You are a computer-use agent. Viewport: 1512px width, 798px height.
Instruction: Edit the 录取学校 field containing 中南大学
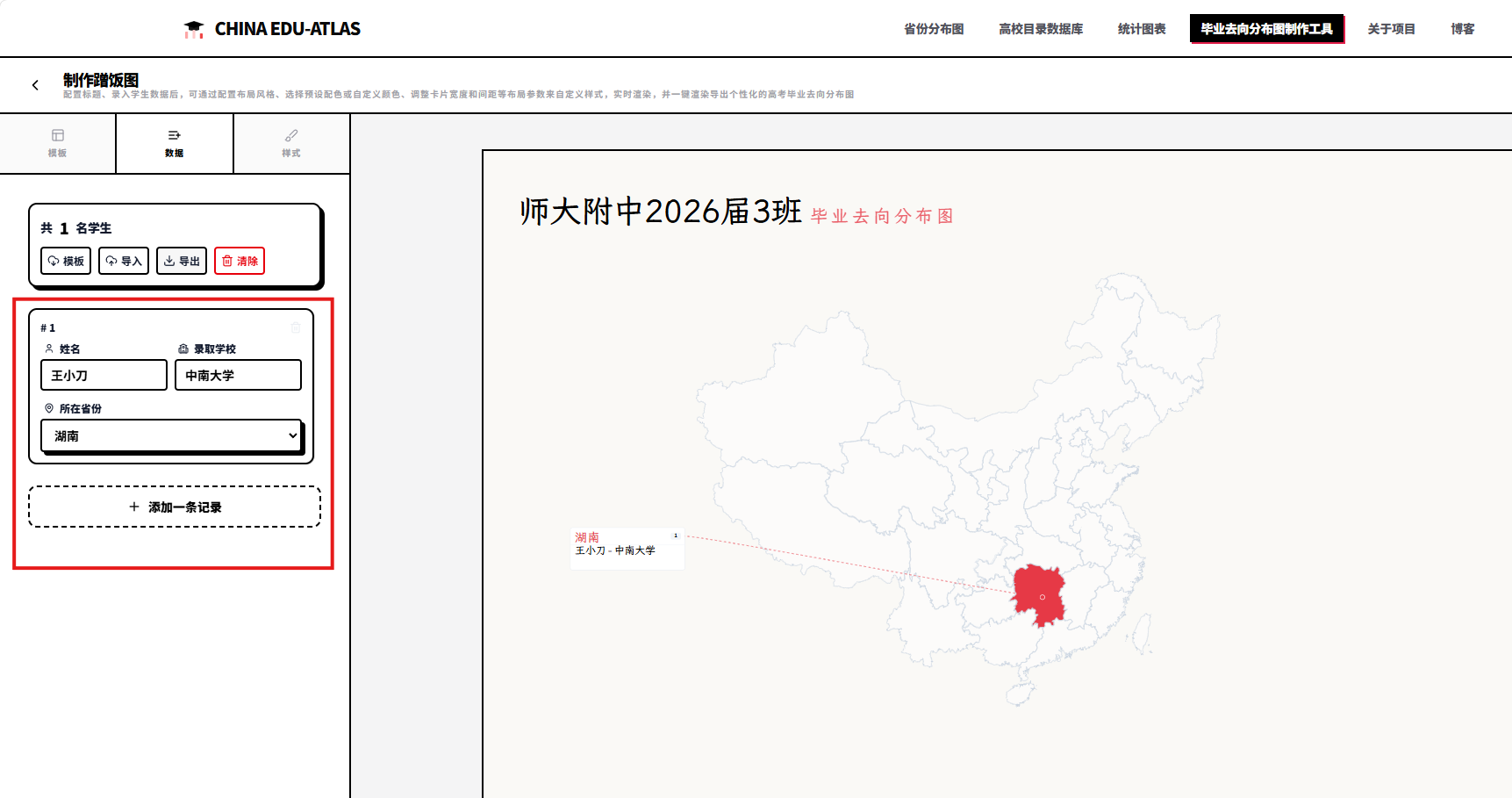point(238,375)
